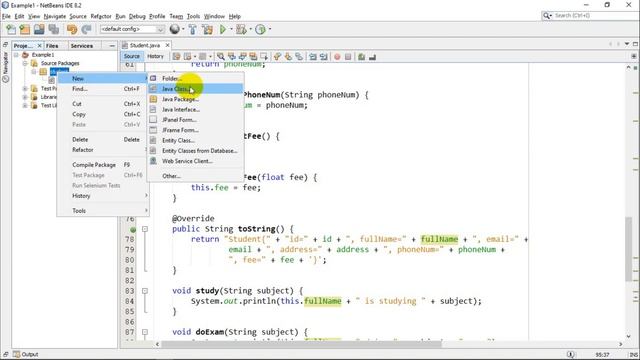The height and width of the screenshot is (360, 640).
Task: Click the editor horizontal scrollbar thumb
Action: coord(301,344)
